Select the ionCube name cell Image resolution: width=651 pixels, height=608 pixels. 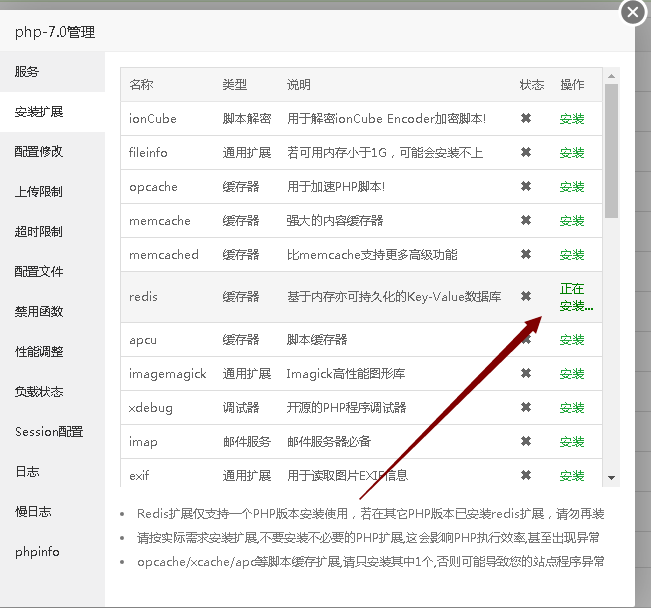152,119
